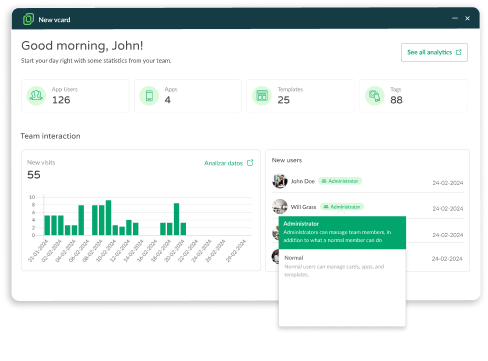Click John Doe's 24-02-2024 date
This screenshot has width=488, height=361.
point(448,183)
